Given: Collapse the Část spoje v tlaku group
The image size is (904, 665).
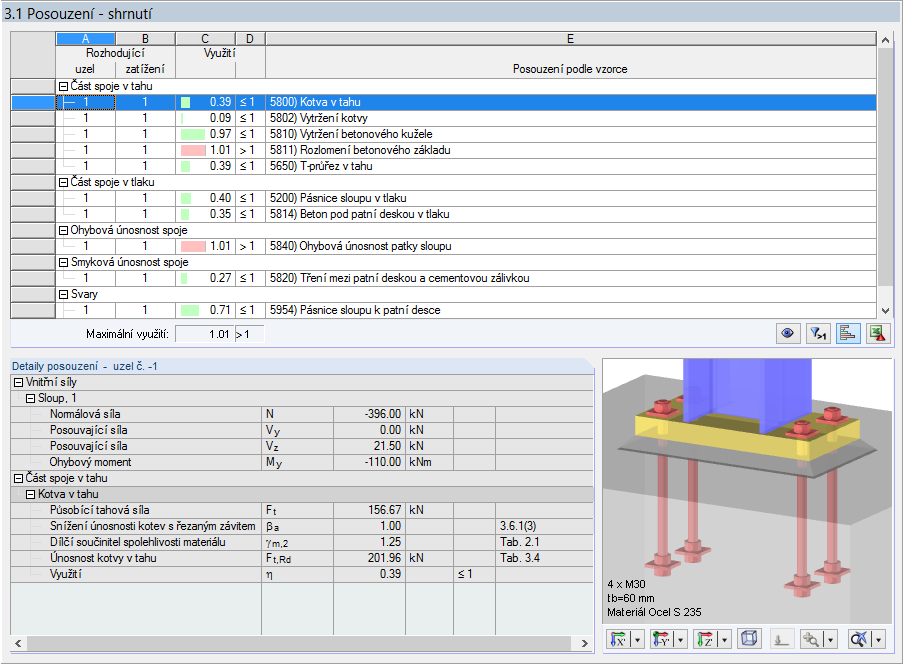Looking at the screenshot, I should [63, 182].
